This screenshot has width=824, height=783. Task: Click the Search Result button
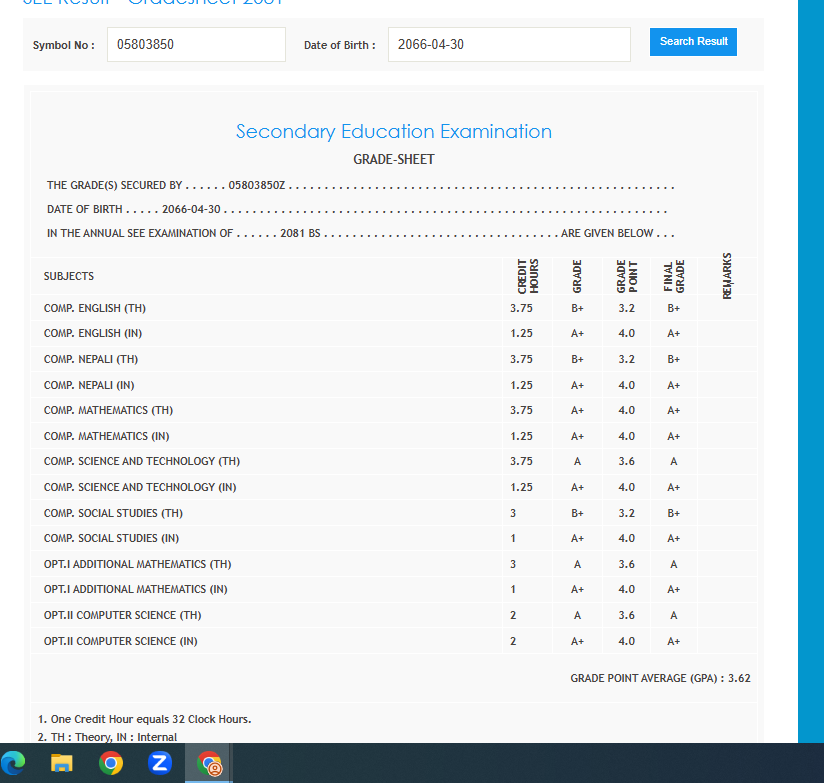tap(693, 42)
